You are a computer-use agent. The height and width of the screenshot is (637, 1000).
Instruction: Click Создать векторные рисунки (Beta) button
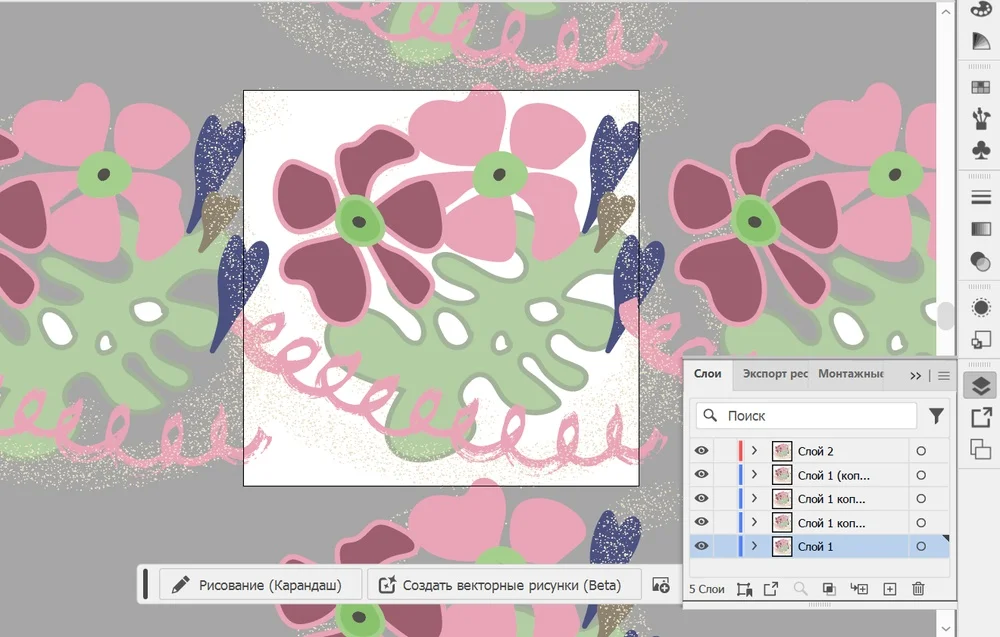pos(501,586)
